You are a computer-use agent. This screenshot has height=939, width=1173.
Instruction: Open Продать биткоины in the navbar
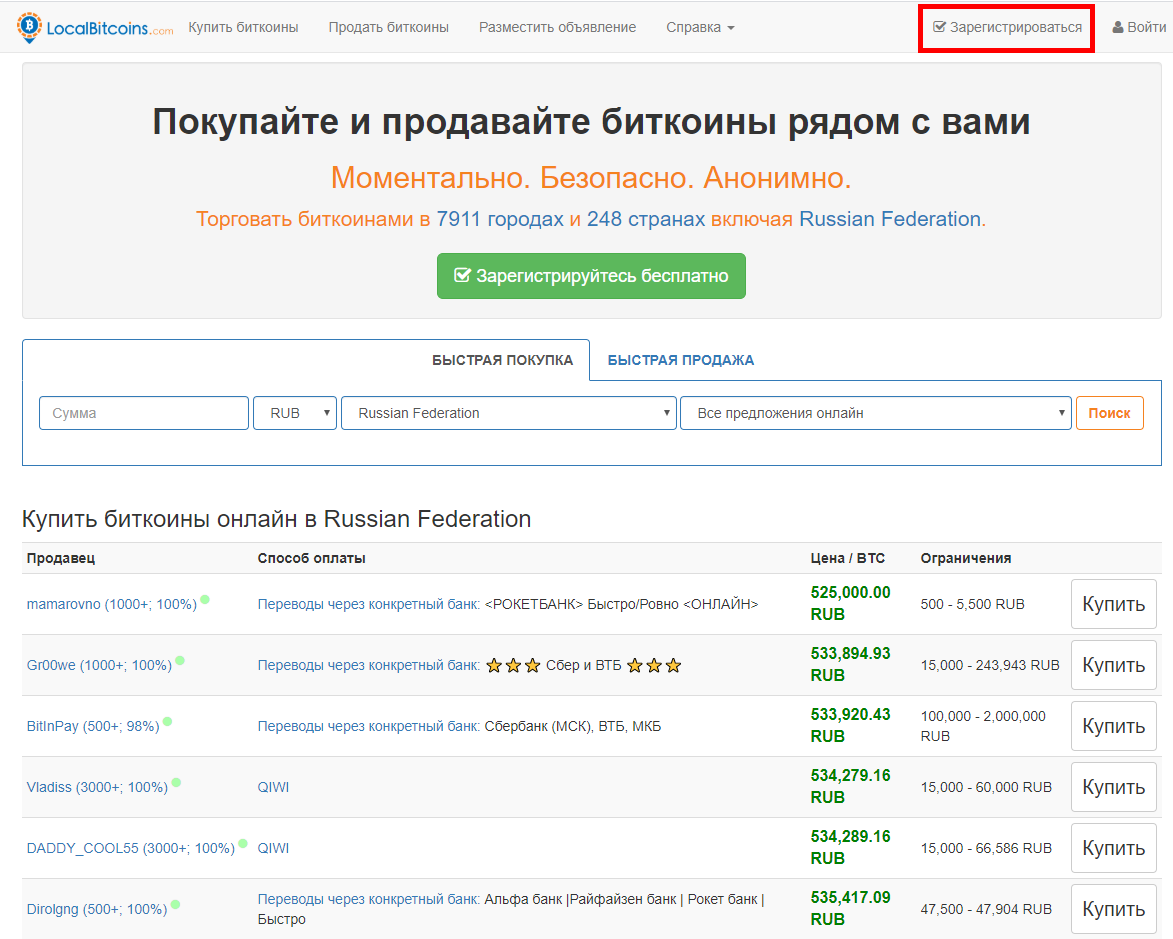click(388, 27)
